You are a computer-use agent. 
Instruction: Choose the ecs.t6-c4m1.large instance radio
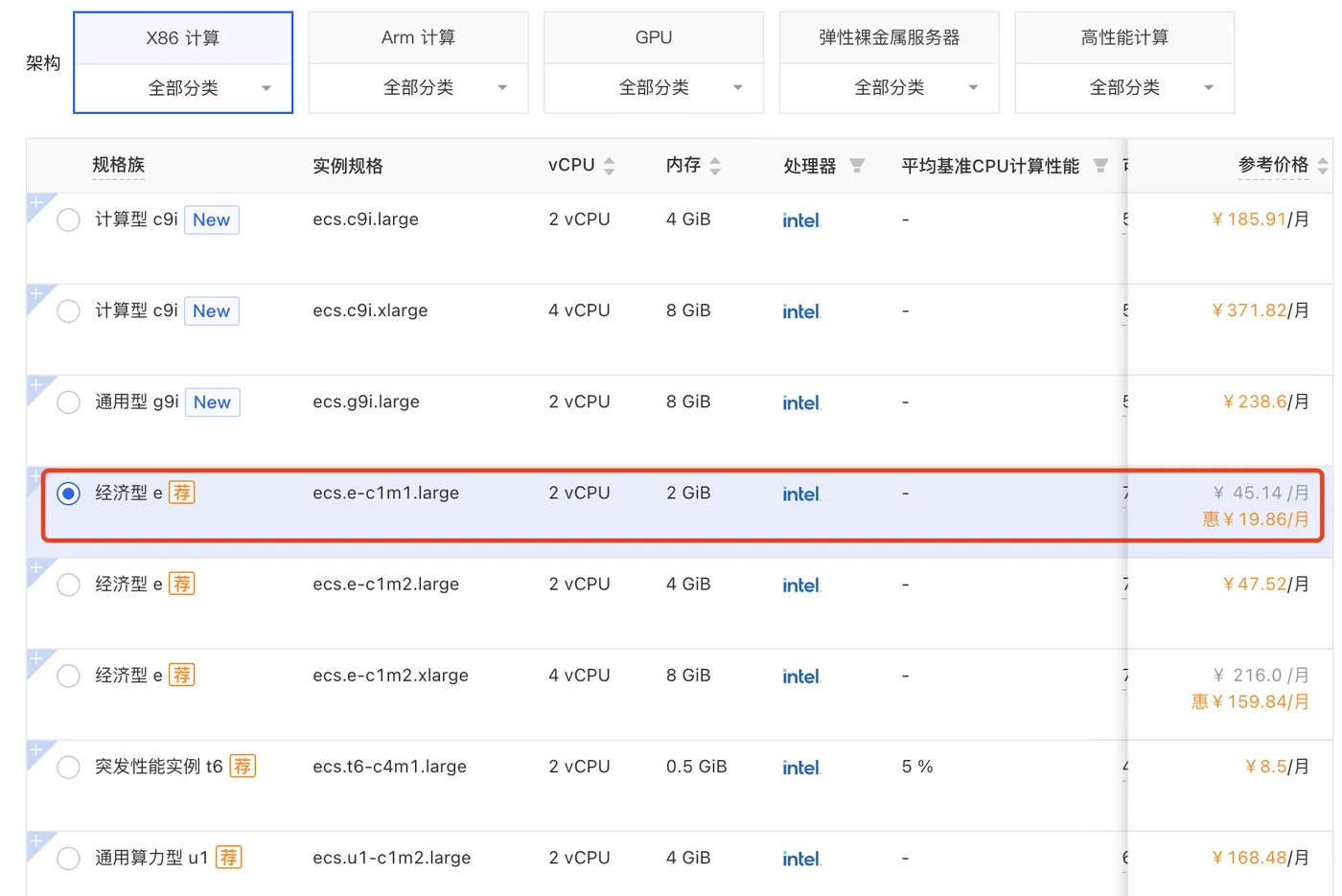point(68,768)
